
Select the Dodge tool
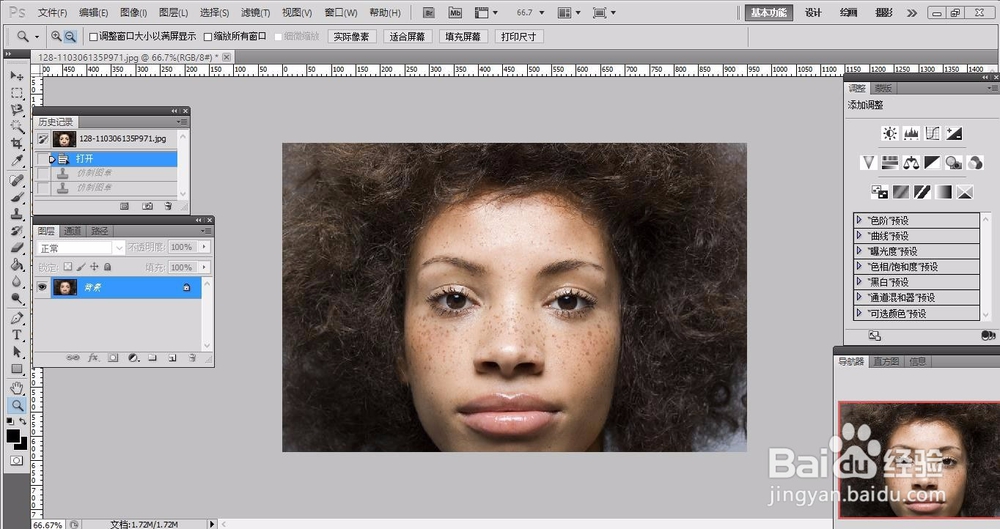click(x=17, y=298)
